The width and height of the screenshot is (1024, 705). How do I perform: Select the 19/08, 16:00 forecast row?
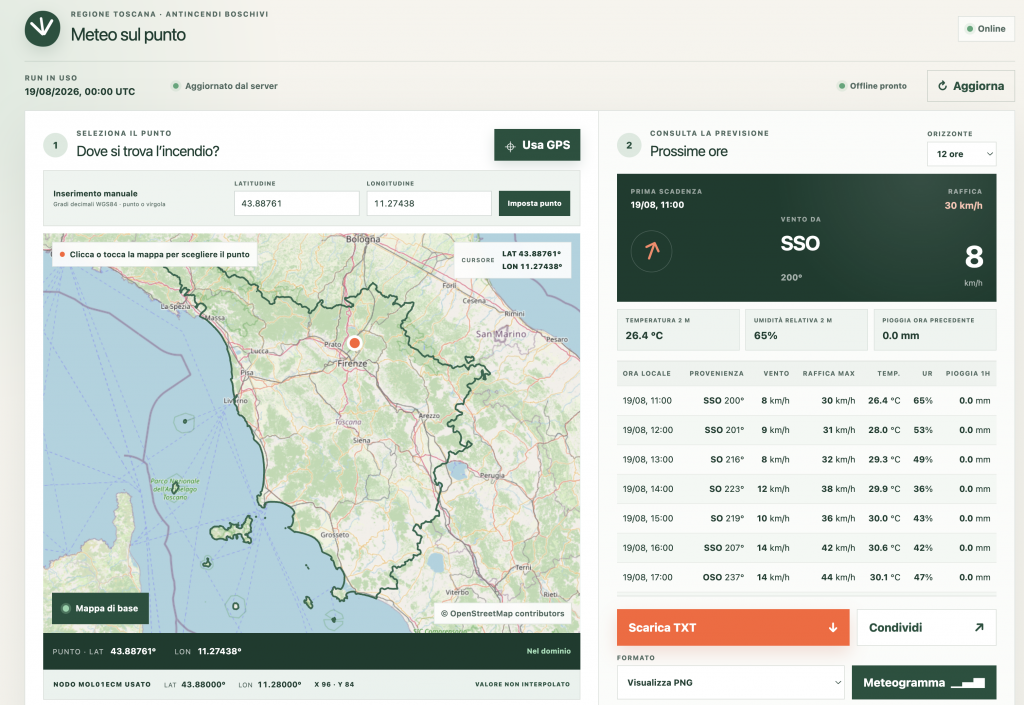807,548
